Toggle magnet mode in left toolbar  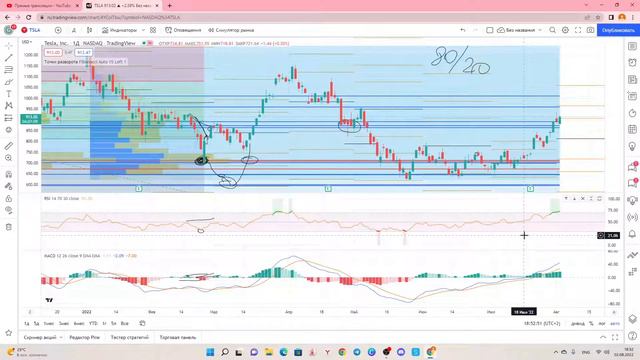click(9, 174)
